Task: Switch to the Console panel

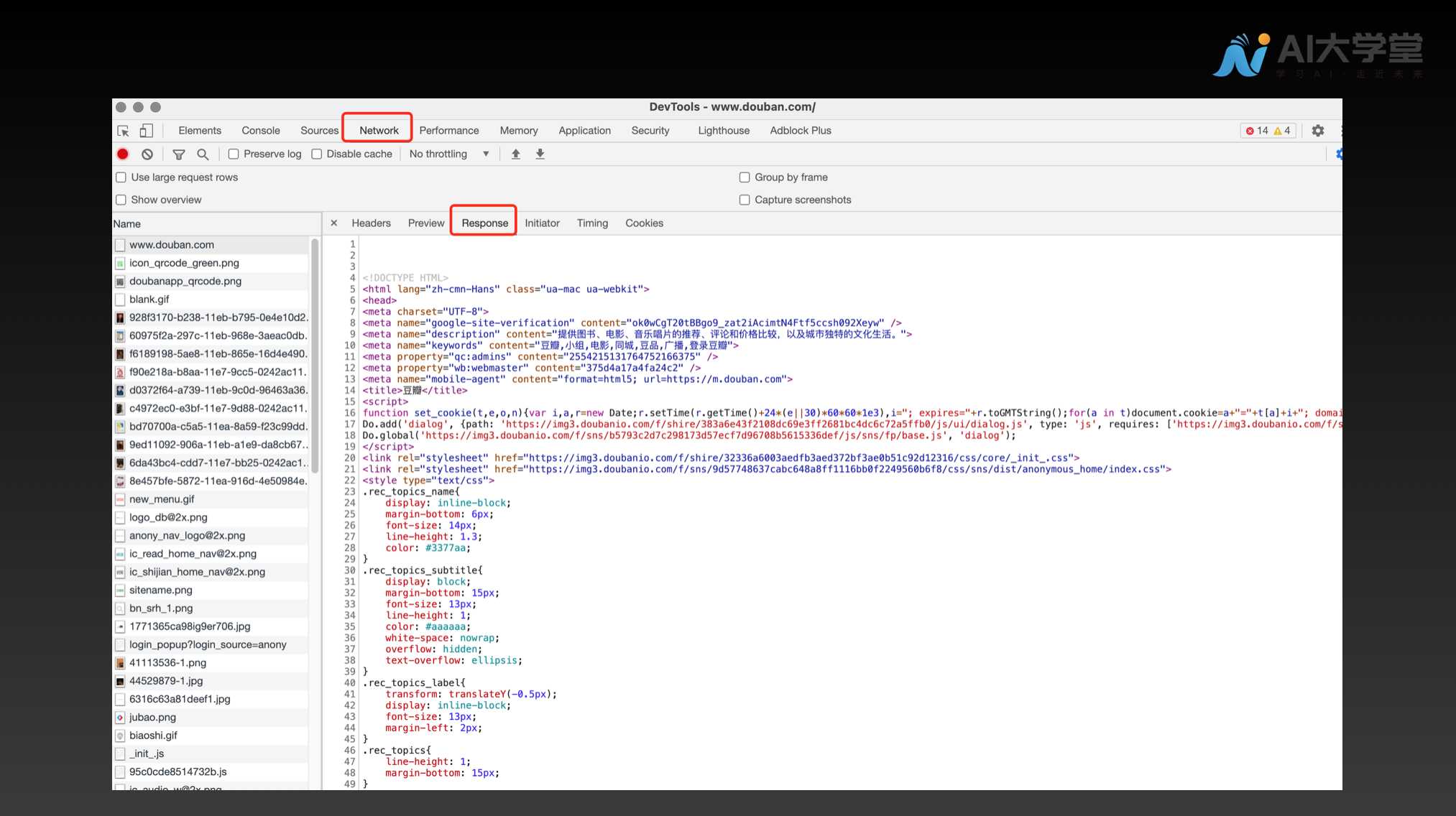Action: coord(261,131)
